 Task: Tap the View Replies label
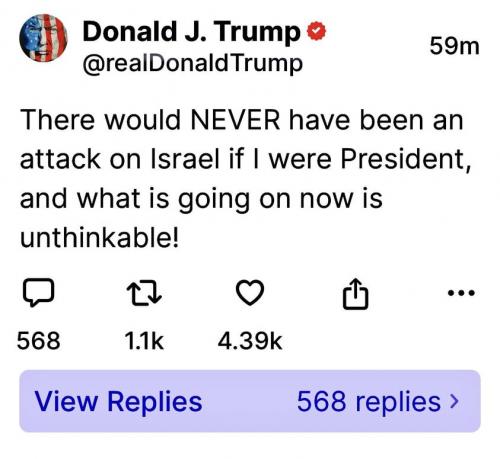[x=118, y=401]
